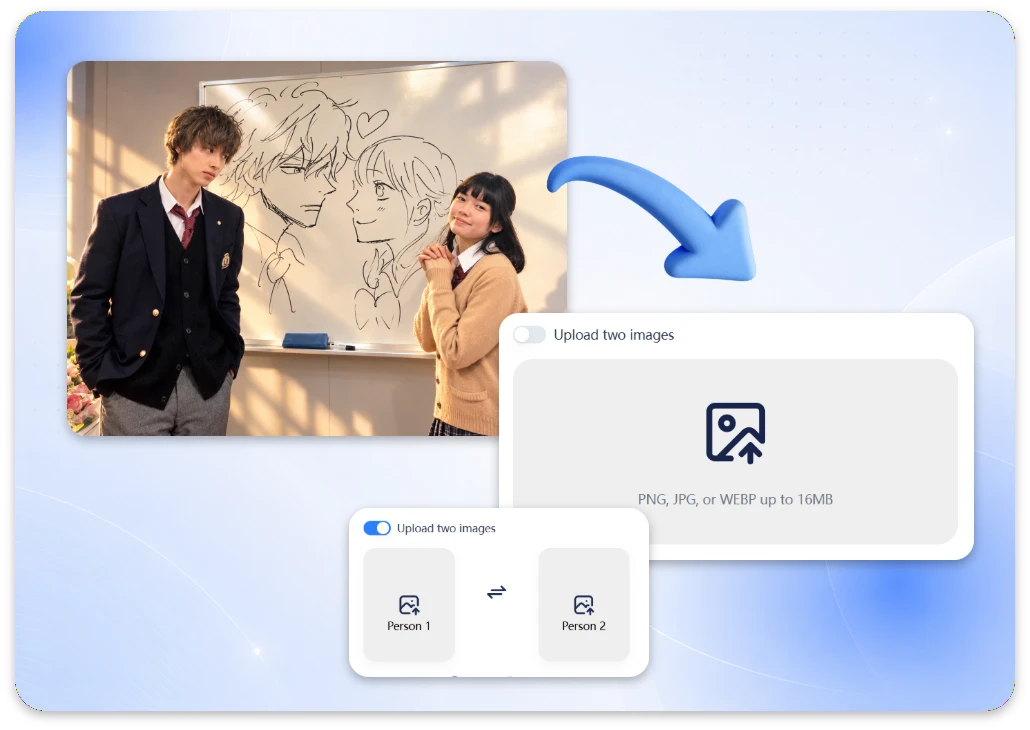
Task: Click 'Upload two images' label beside gray toggle
Action: [x=614, y=335]
